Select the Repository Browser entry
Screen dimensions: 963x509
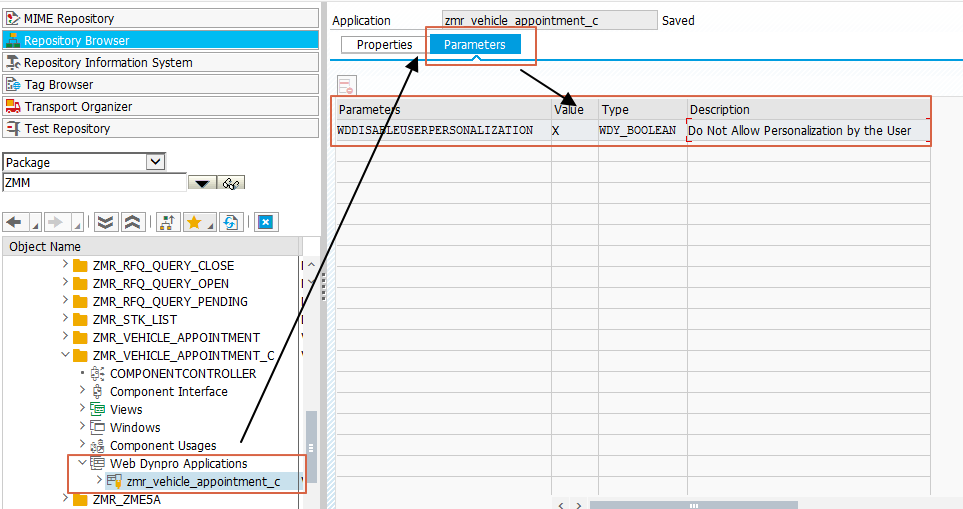[160, 41]
